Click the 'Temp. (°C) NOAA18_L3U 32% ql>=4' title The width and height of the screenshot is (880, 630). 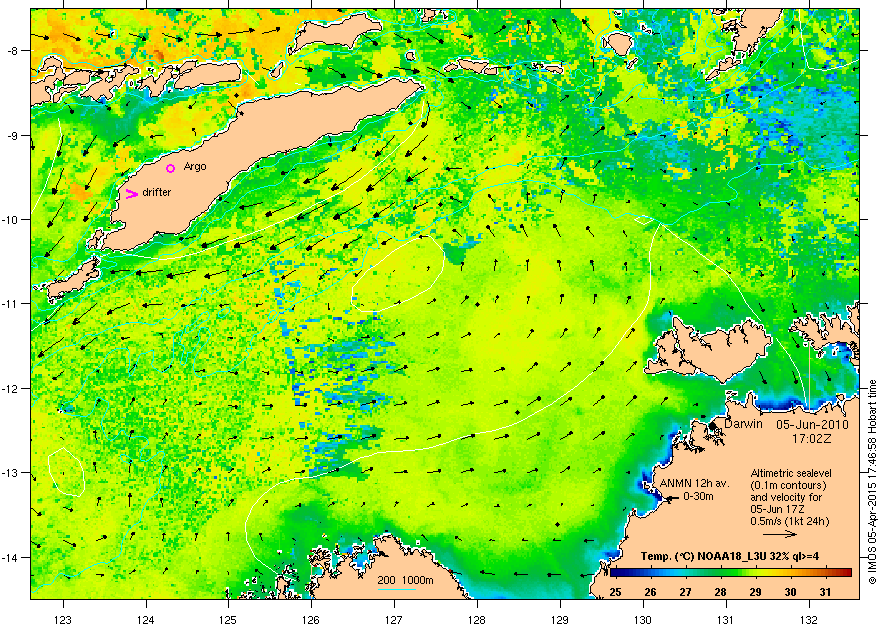(730, 557)
